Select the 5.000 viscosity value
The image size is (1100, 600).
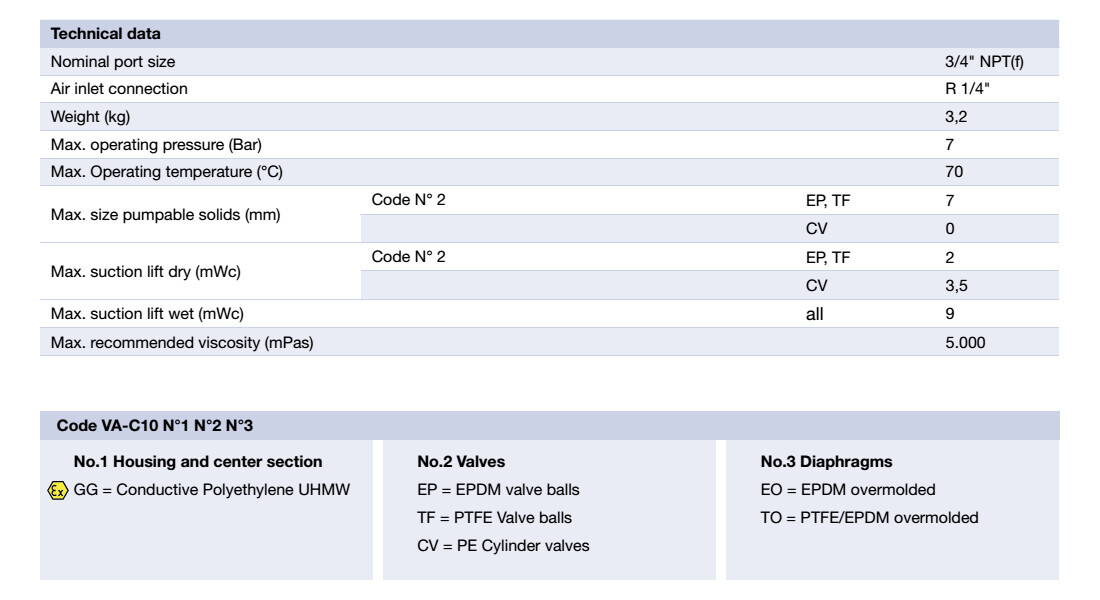tap(965, 342)
